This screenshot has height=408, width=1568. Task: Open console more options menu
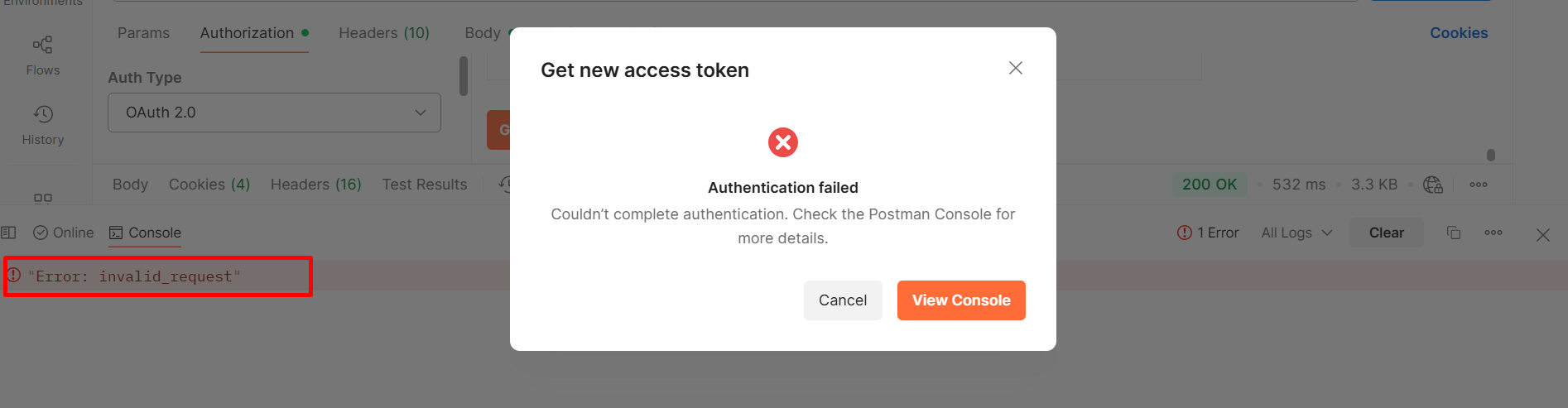(1493, 233)
